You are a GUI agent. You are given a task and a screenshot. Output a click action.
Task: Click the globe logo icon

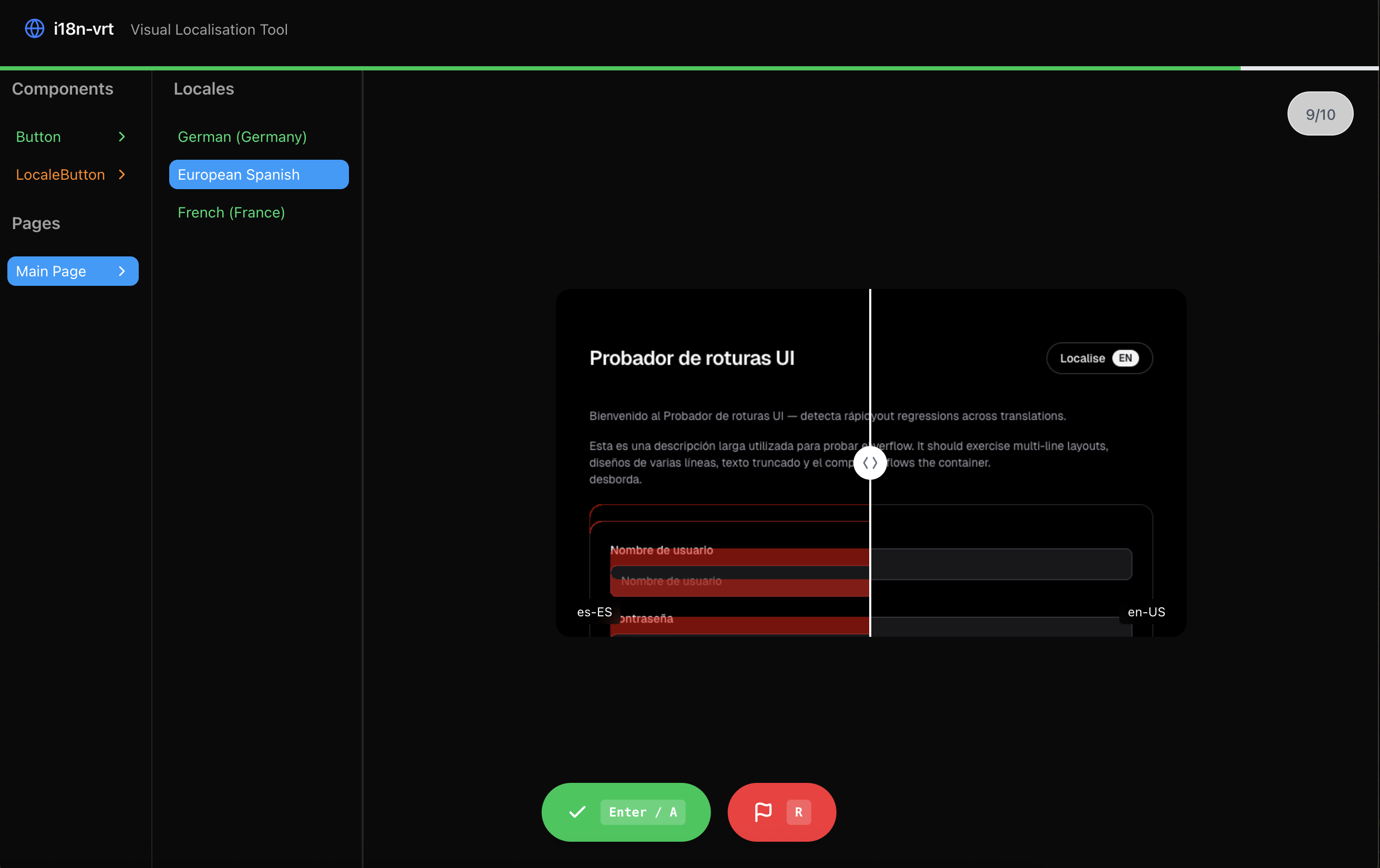[x=34, y=29]
